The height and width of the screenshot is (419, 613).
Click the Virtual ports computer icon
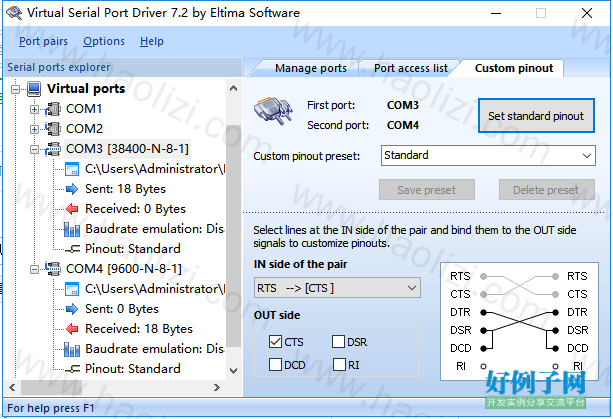(34, 89)
